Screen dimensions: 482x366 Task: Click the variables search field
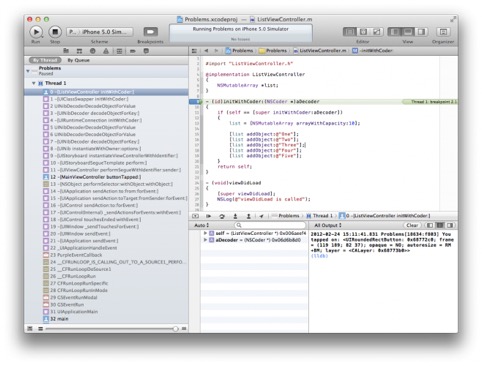[x=270, y=225]
